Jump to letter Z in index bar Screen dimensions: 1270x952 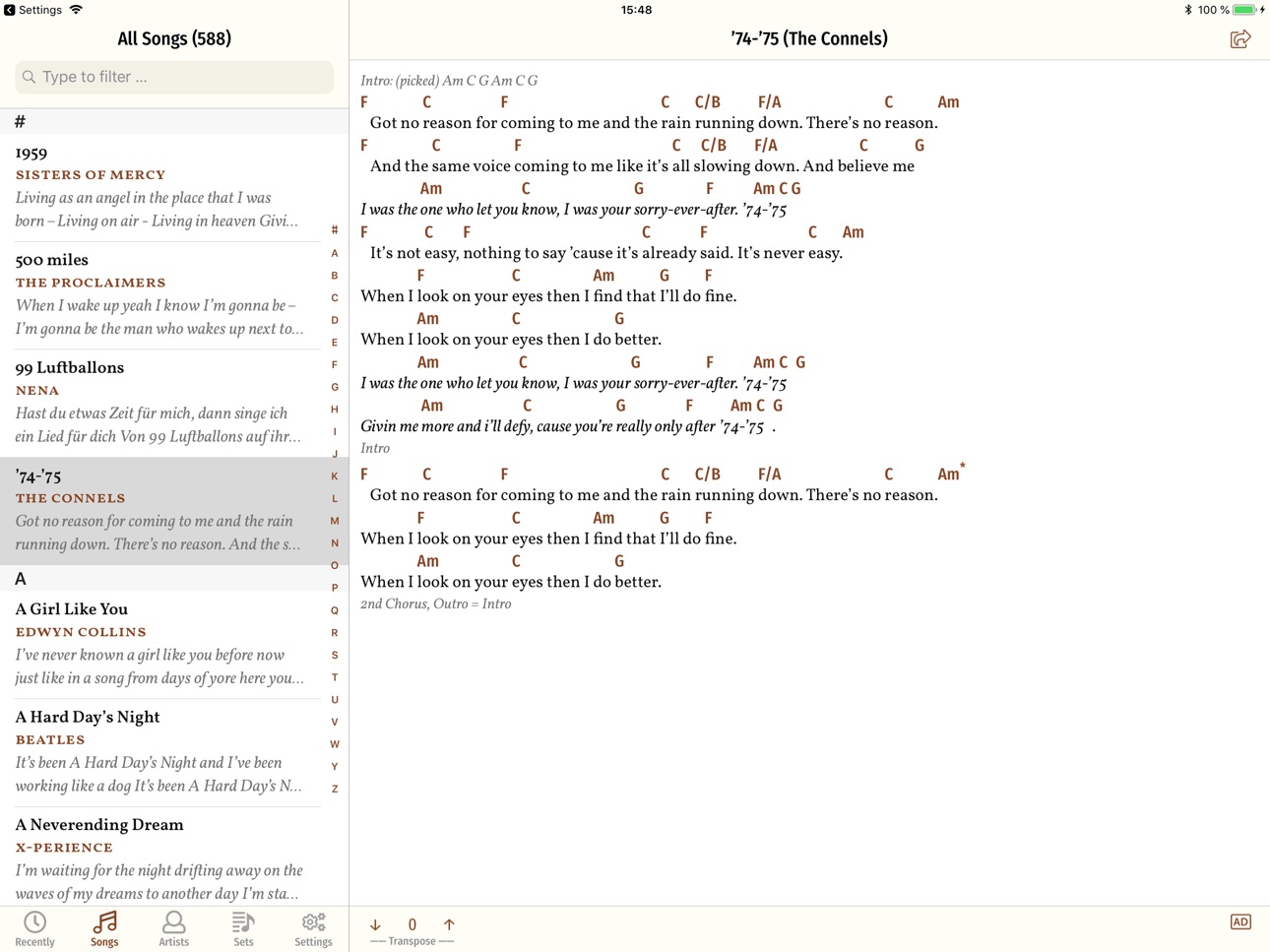pos(335,789)
